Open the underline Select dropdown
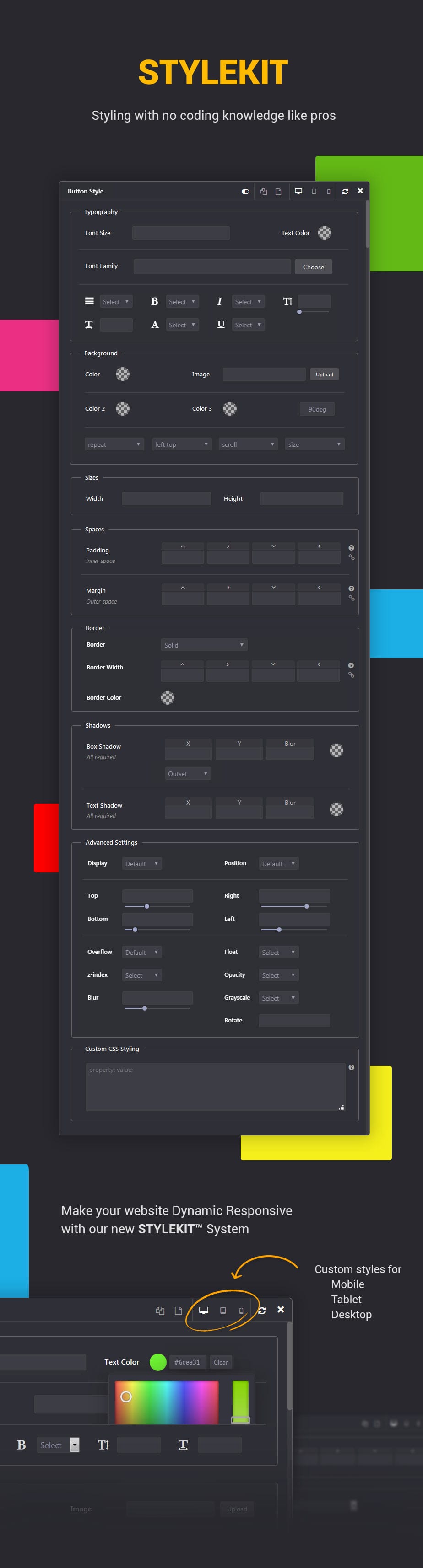Screen dimensions: 423x1568 pos(248,325)
